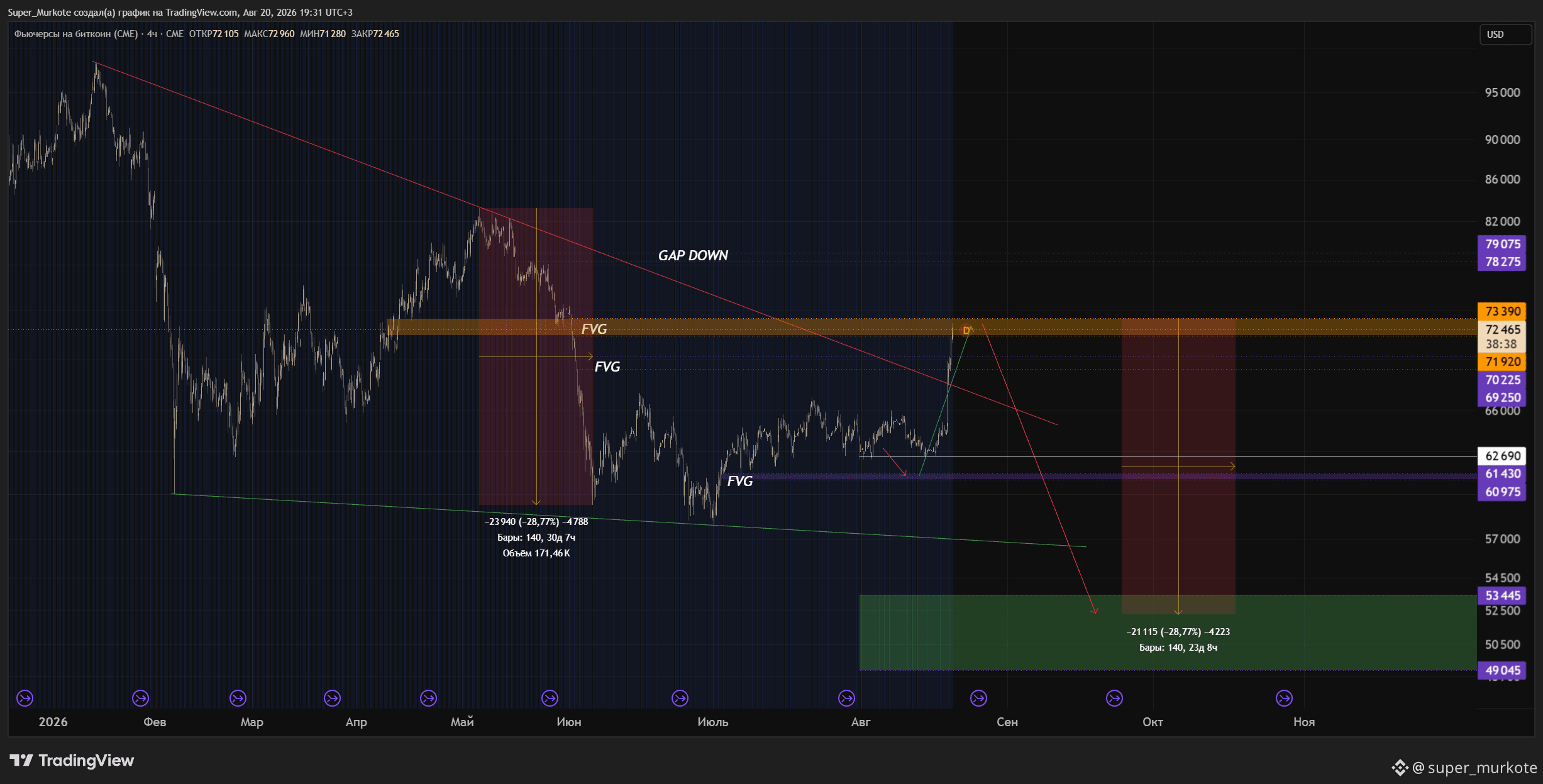Click the 60 975 price label

click(1502, 492)
